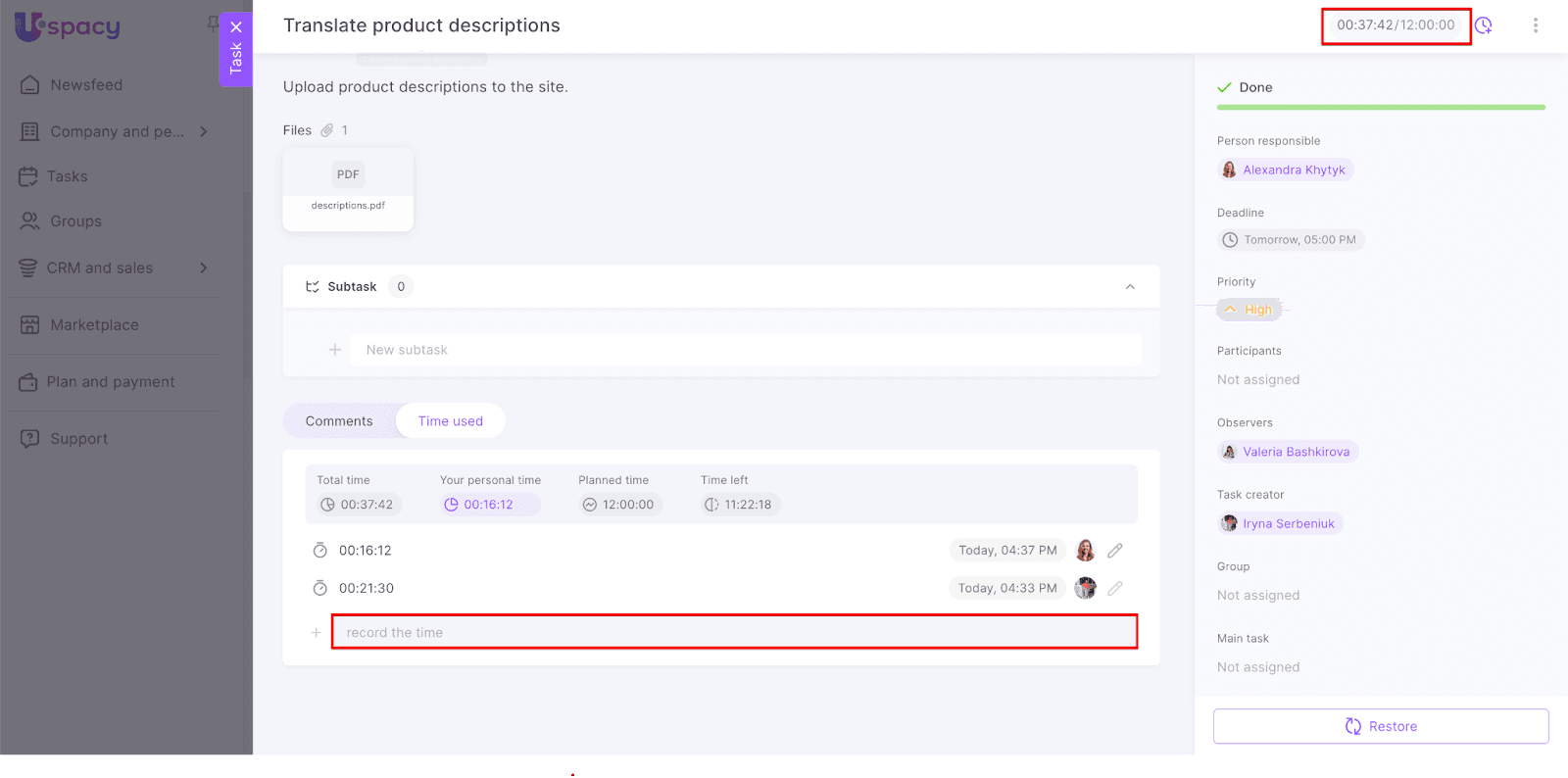Collapse the Subtask section chevron
1568x778 pixels.
tap(1130, 287)
